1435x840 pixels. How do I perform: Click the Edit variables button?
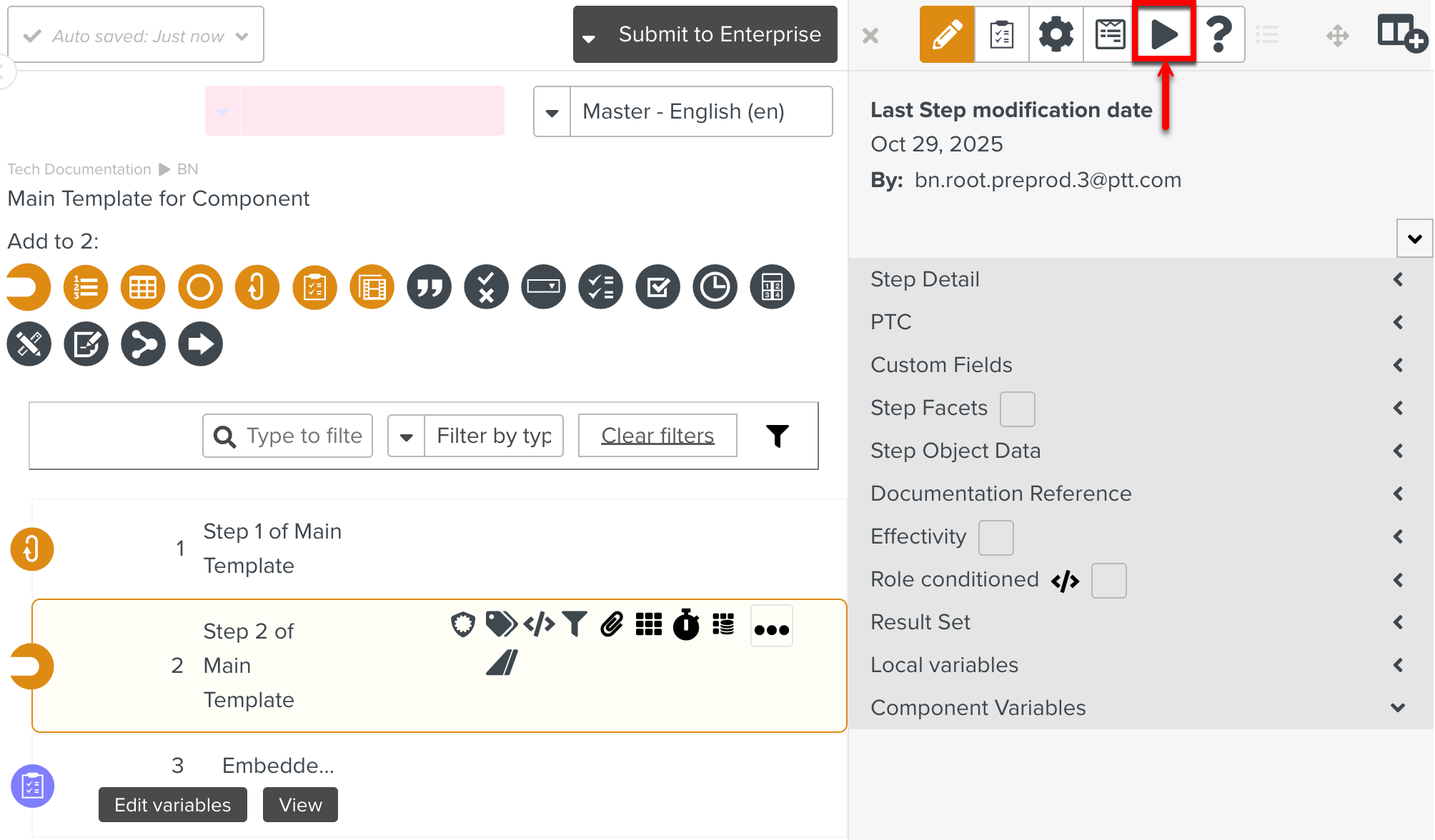pos(172,804)
